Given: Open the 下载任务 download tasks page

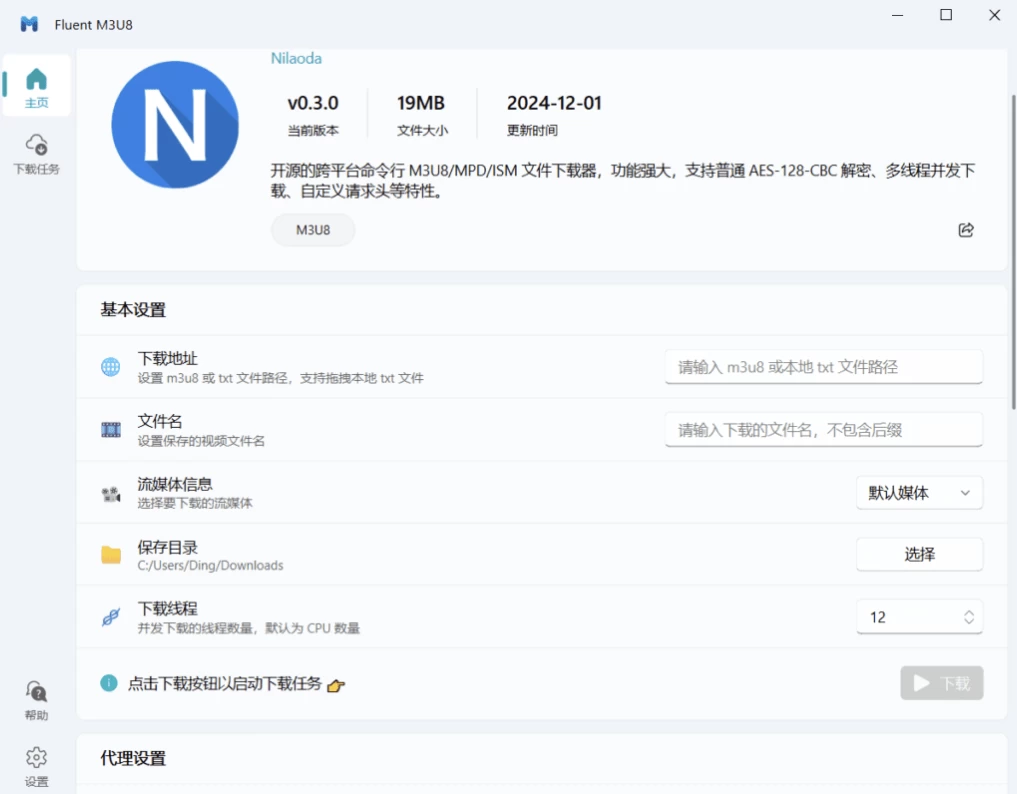Looking at the screenshot, I should pos(37,154).
